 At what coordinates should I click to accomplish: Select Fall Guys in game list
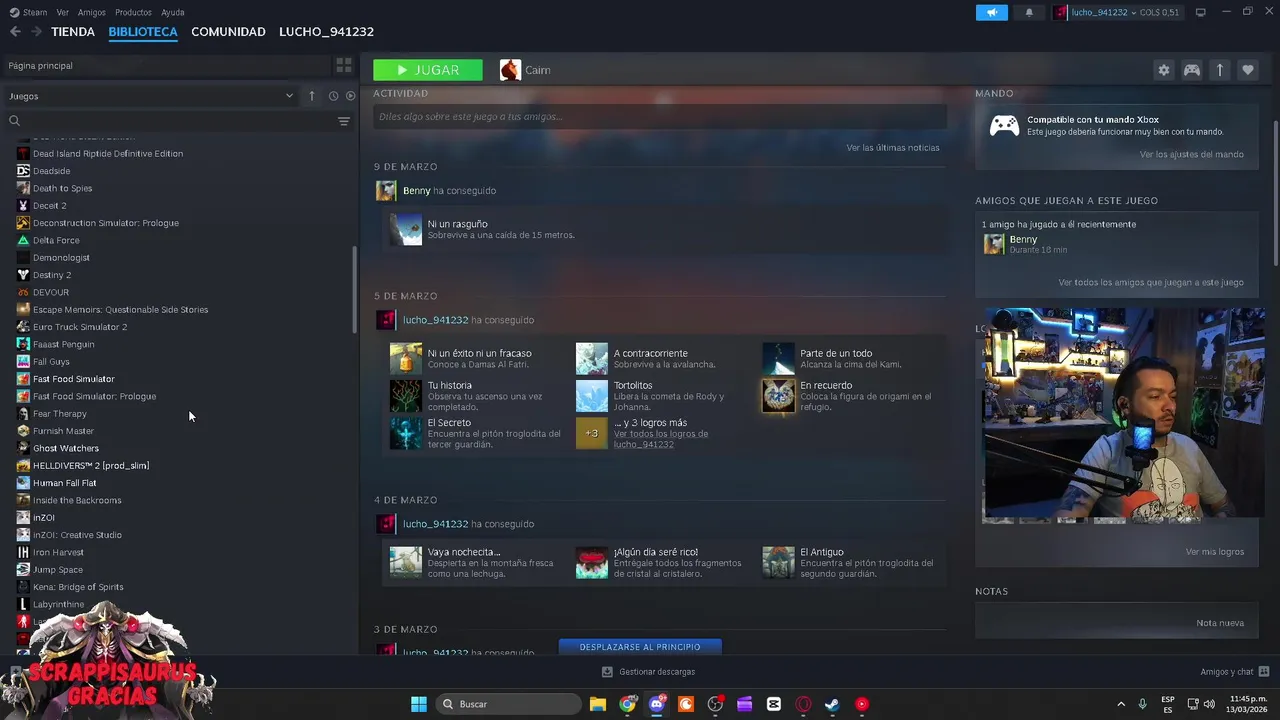[51, 362]
